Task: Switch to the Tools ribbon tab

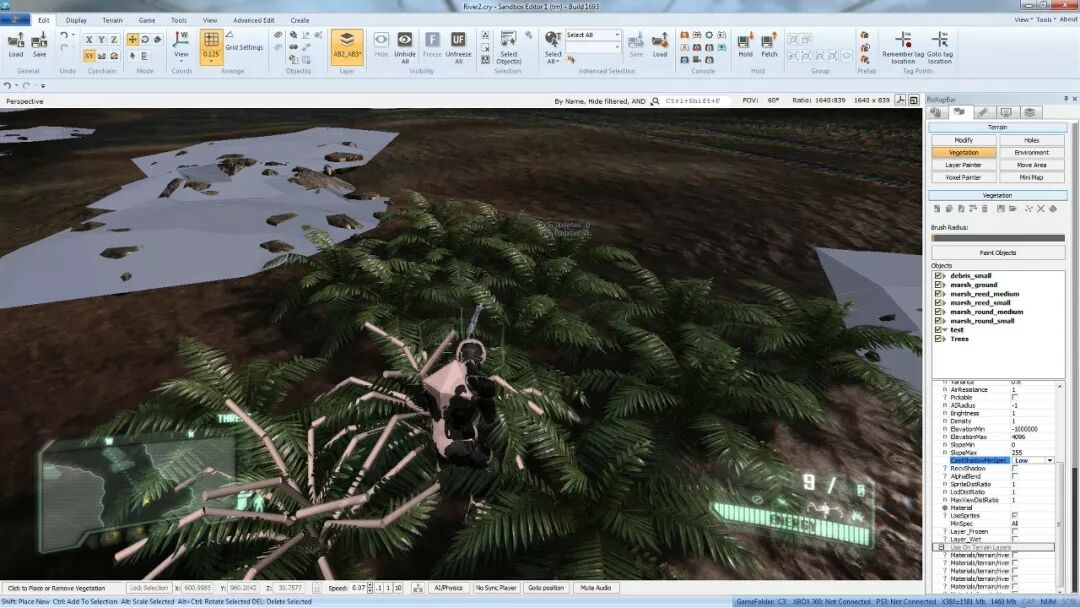Action: pyautogui.click(x=178, y=20)
